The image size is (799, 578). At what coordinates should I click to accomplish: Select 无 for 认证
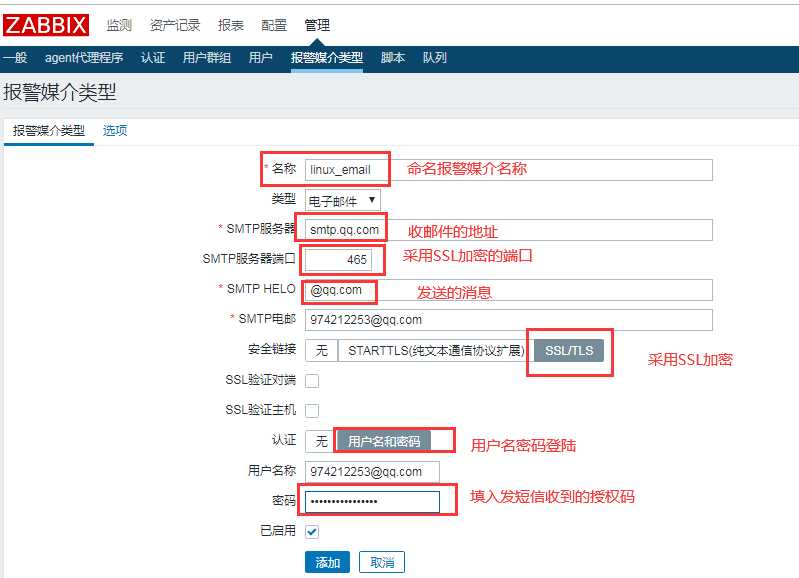pyautogui.click(x=321, y=441)
